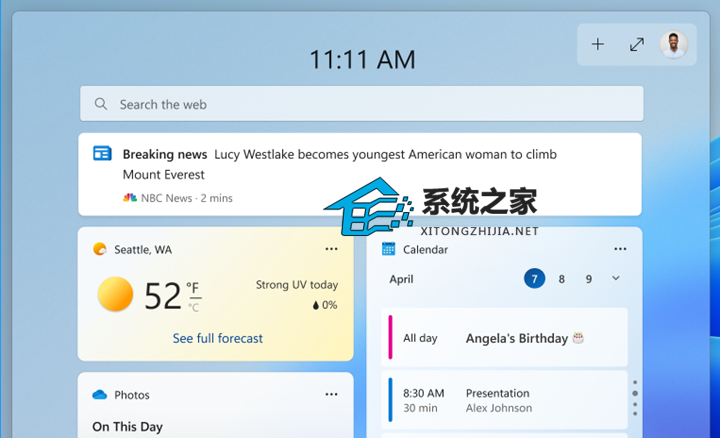Click the Calendar widget icon

(x=388, y=249)
